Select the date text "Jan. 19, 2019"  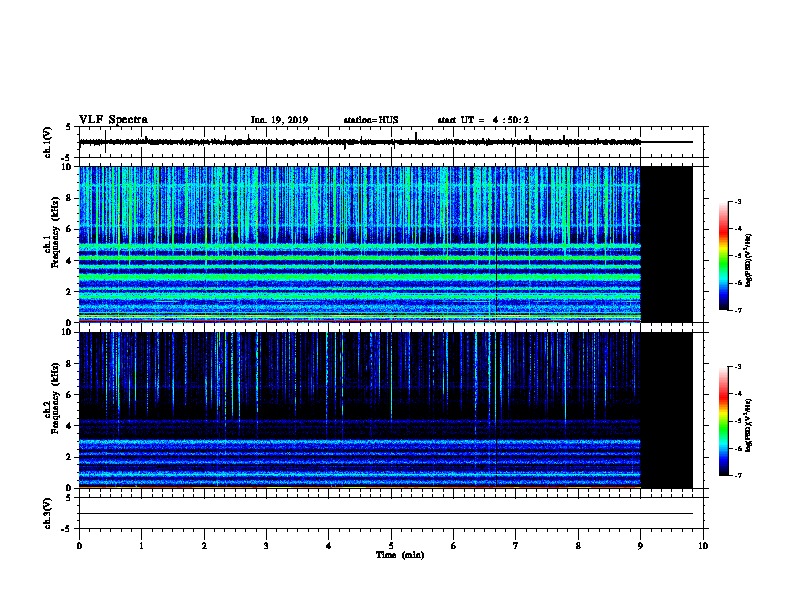279,120
